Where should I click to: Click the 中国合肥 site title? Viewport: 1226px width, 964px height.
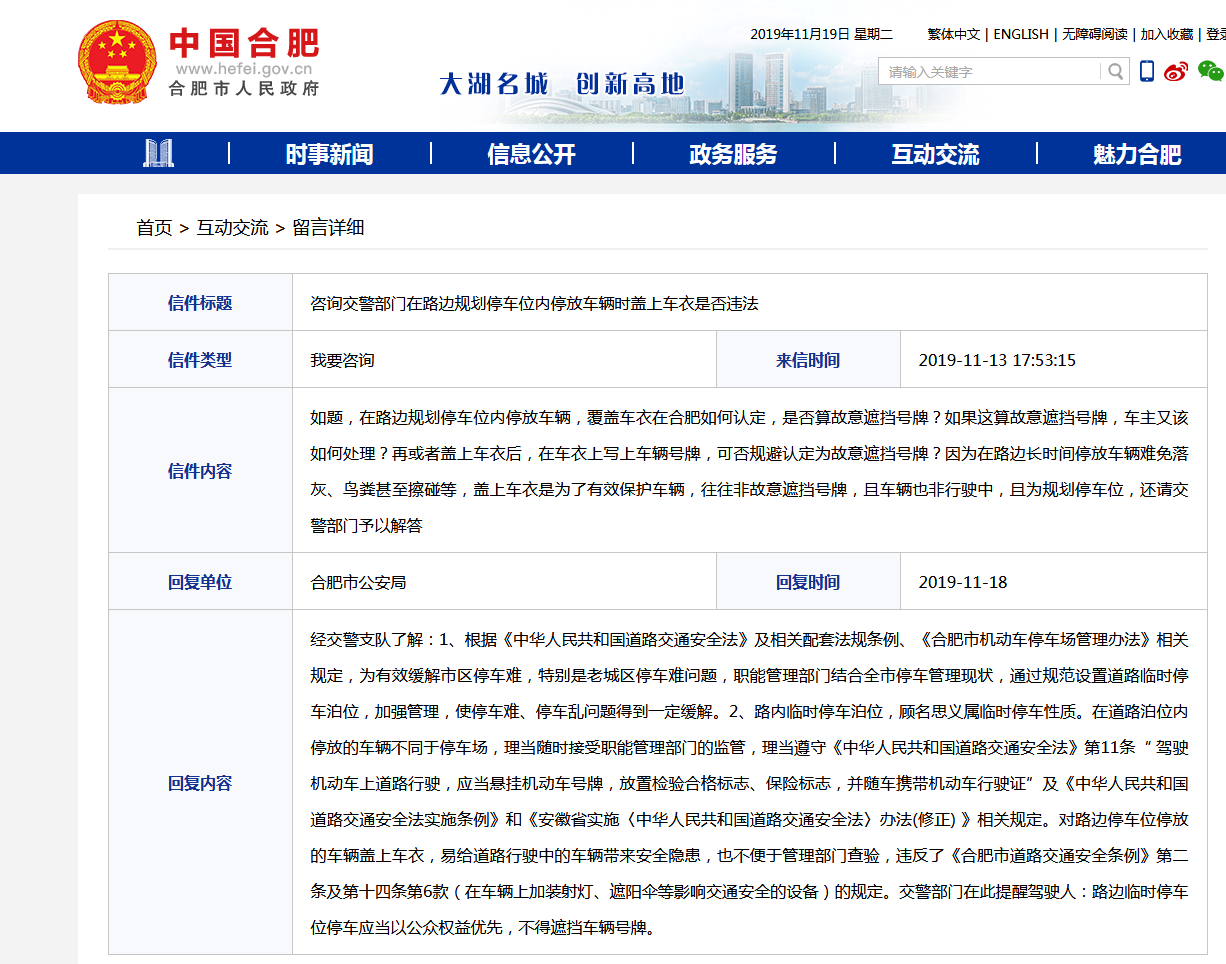(244, 42)
